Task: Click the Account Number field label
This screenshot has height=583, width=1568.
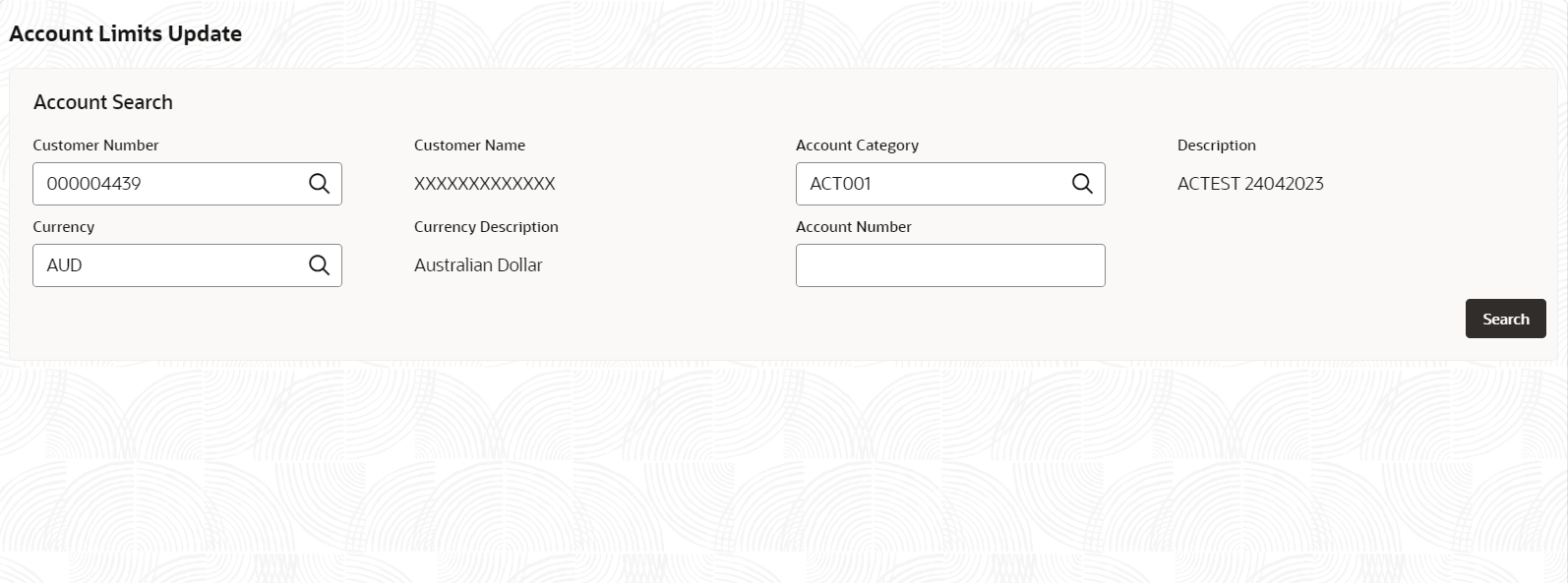Action: click(x=854, y=227)
